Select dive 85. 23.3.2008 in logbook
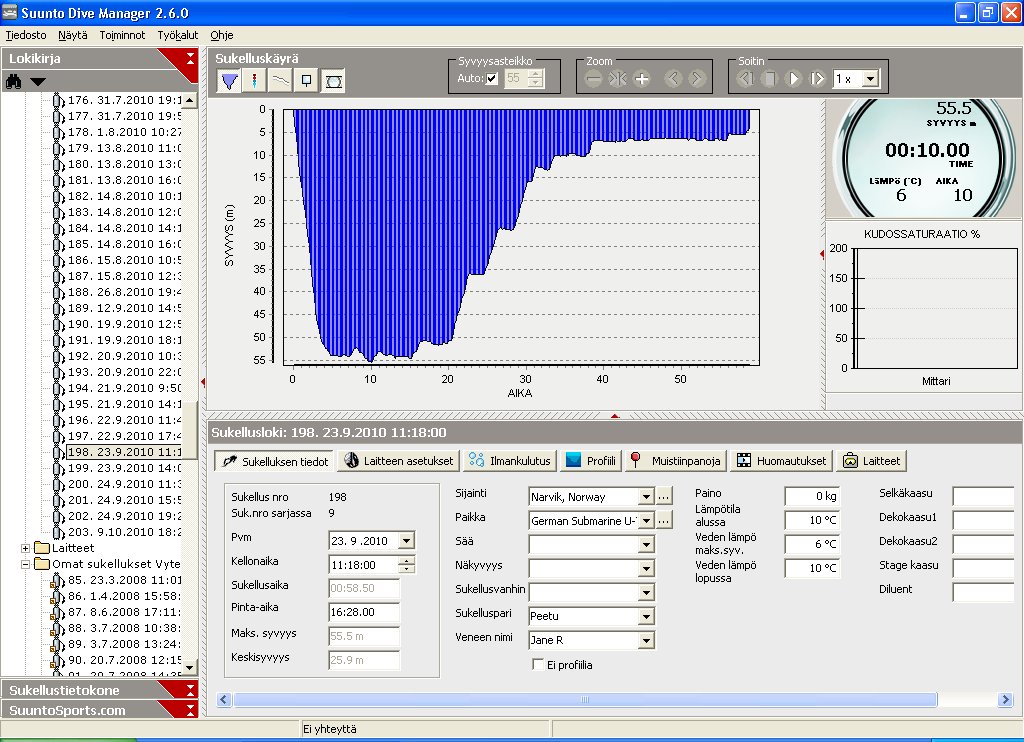 [124, 580]
